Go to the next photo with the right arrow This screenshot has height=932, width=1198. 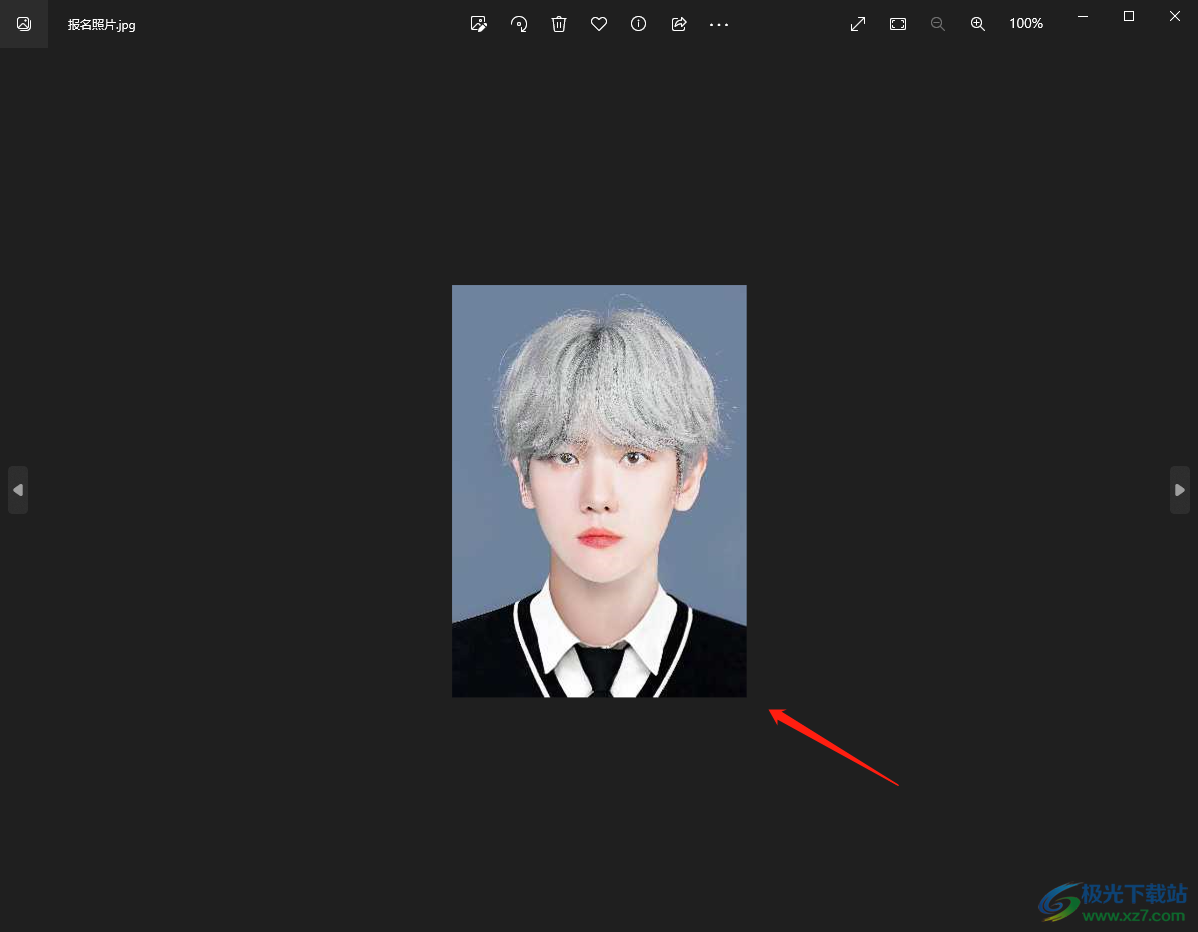click(x=1180, y=490)
